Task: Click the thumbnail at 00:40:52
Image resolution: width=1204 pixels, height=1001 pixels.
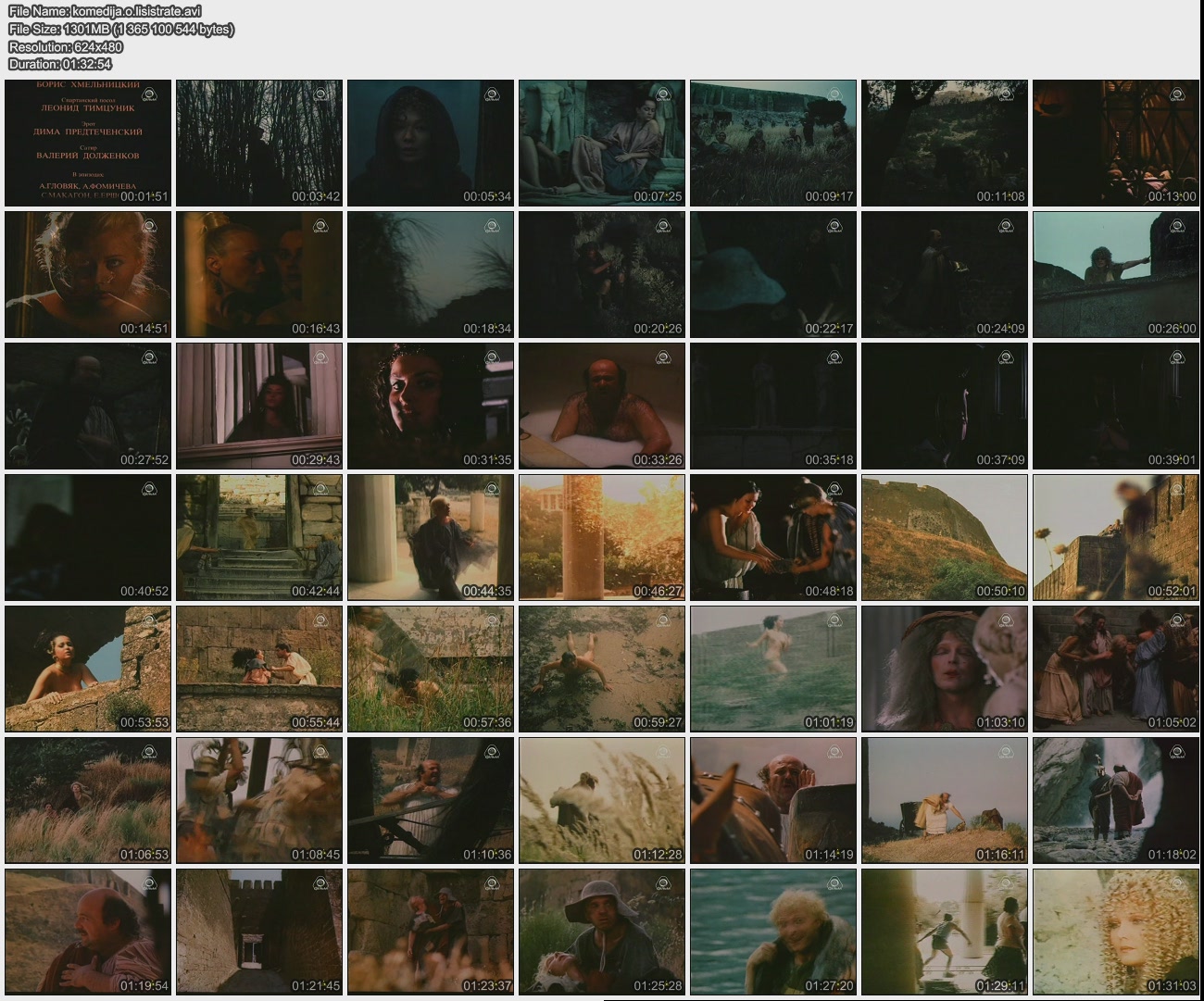Action: coord(88,537)
